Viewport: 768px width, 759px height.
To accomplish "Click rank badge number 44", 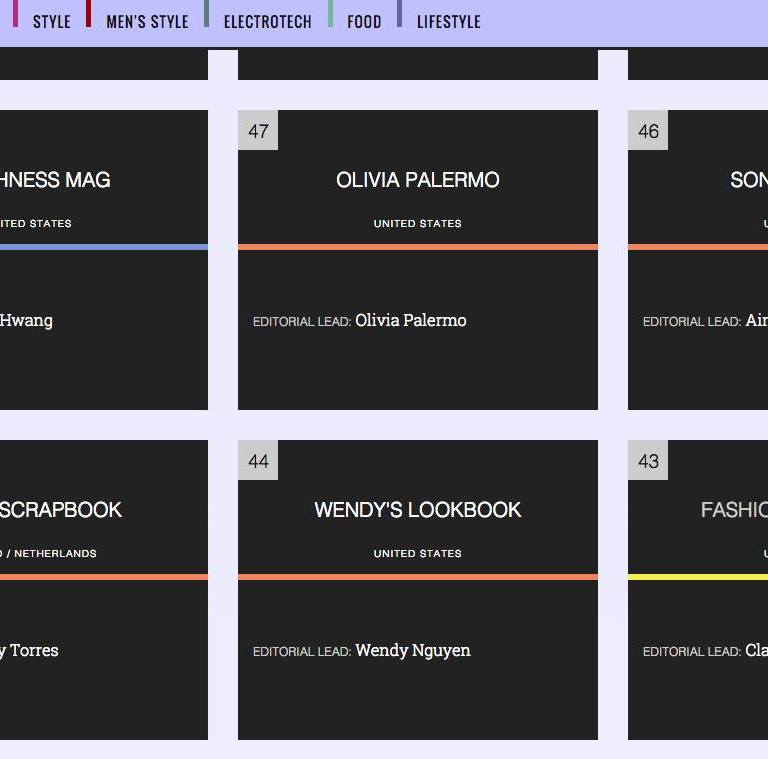I will pos(258,461).
